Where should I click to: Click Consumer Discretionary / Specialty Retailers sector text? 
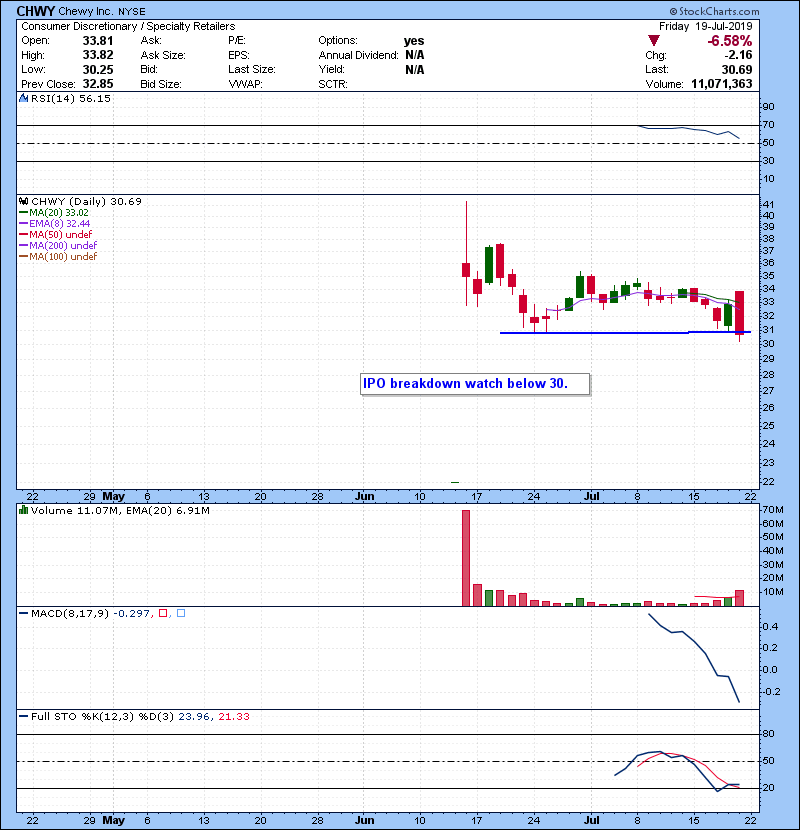click(128, 26)
